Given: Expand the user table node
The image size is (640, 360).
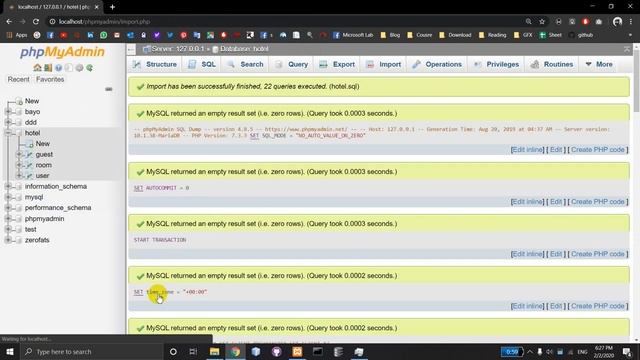Looking at the screenshot, I should point(19,176).
